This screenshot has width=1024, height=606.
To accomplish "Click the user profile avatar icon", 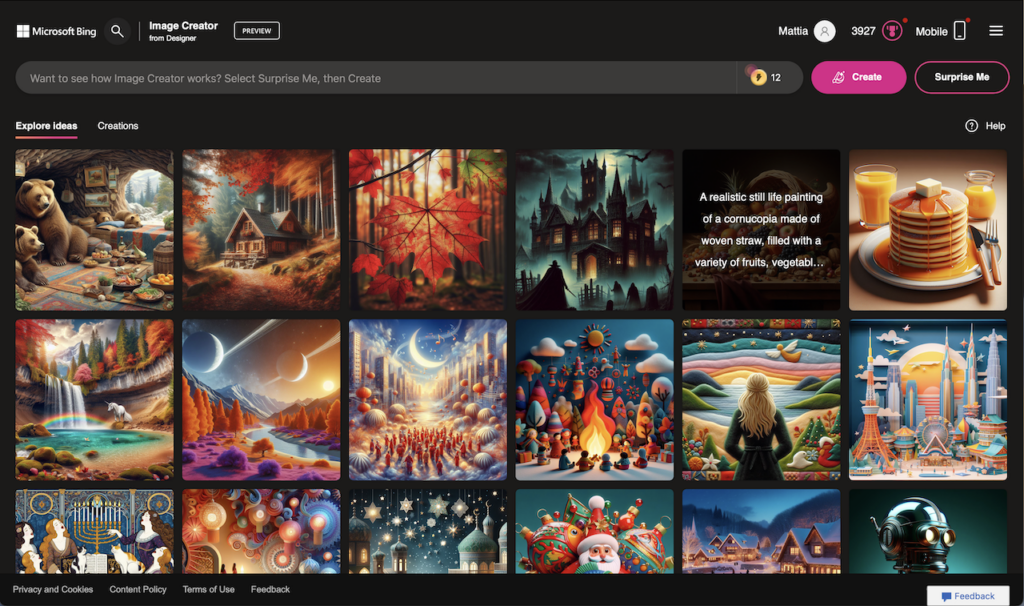I will 824,31.
